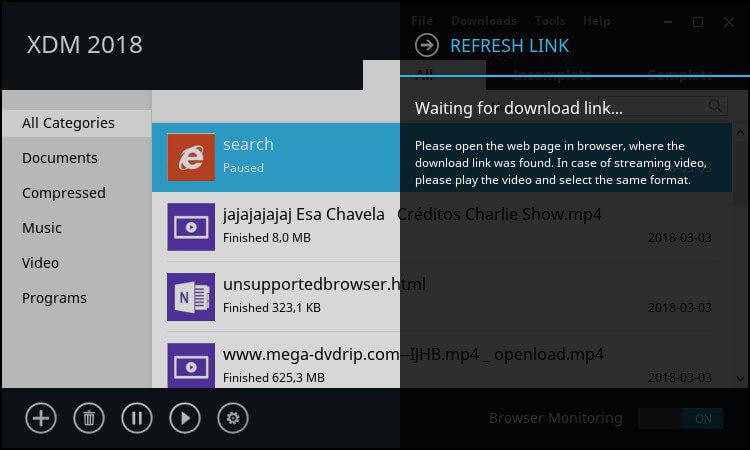
Task: Click the date beside Charlie Show.mp4
Action: [x=680, y=238]
